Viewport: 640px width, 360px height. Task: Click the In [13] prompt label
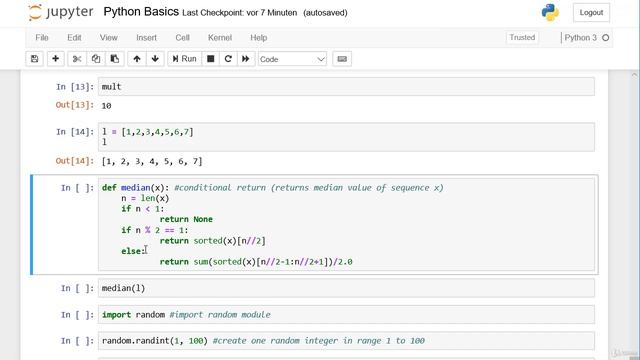pyautogui.click(x=75, y=87)
